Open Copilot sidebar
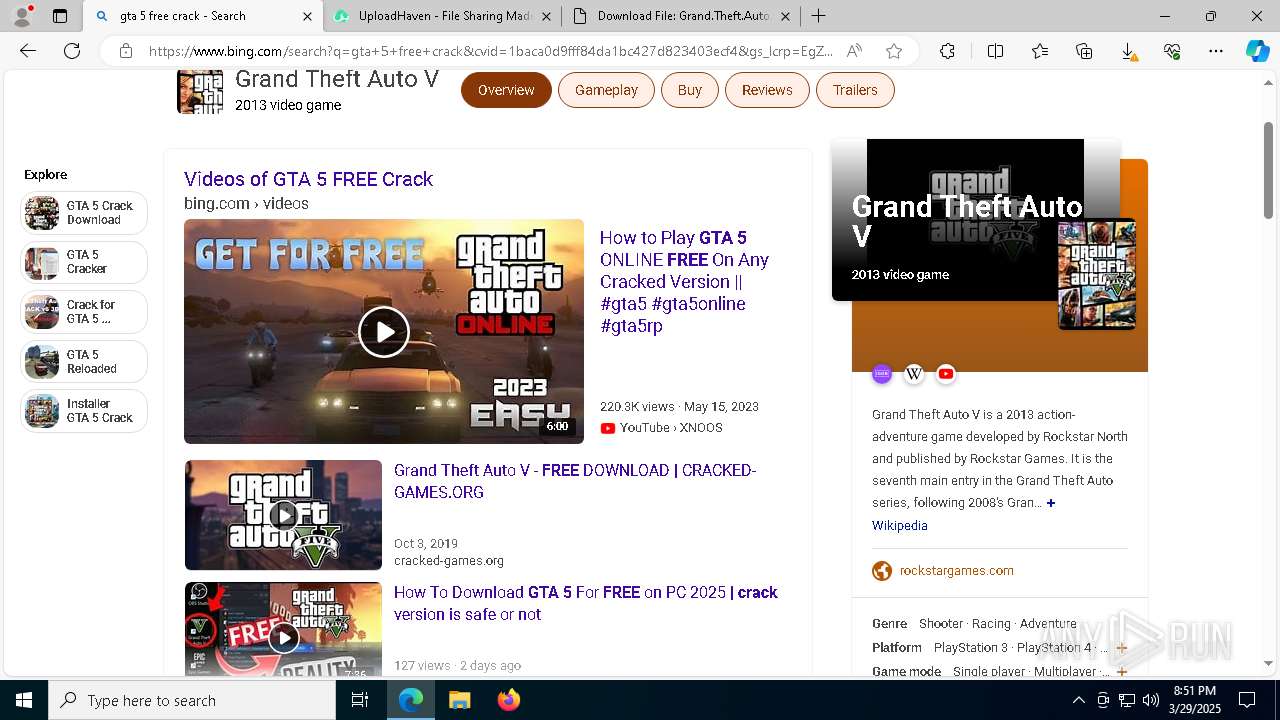 click(1257, 51)
